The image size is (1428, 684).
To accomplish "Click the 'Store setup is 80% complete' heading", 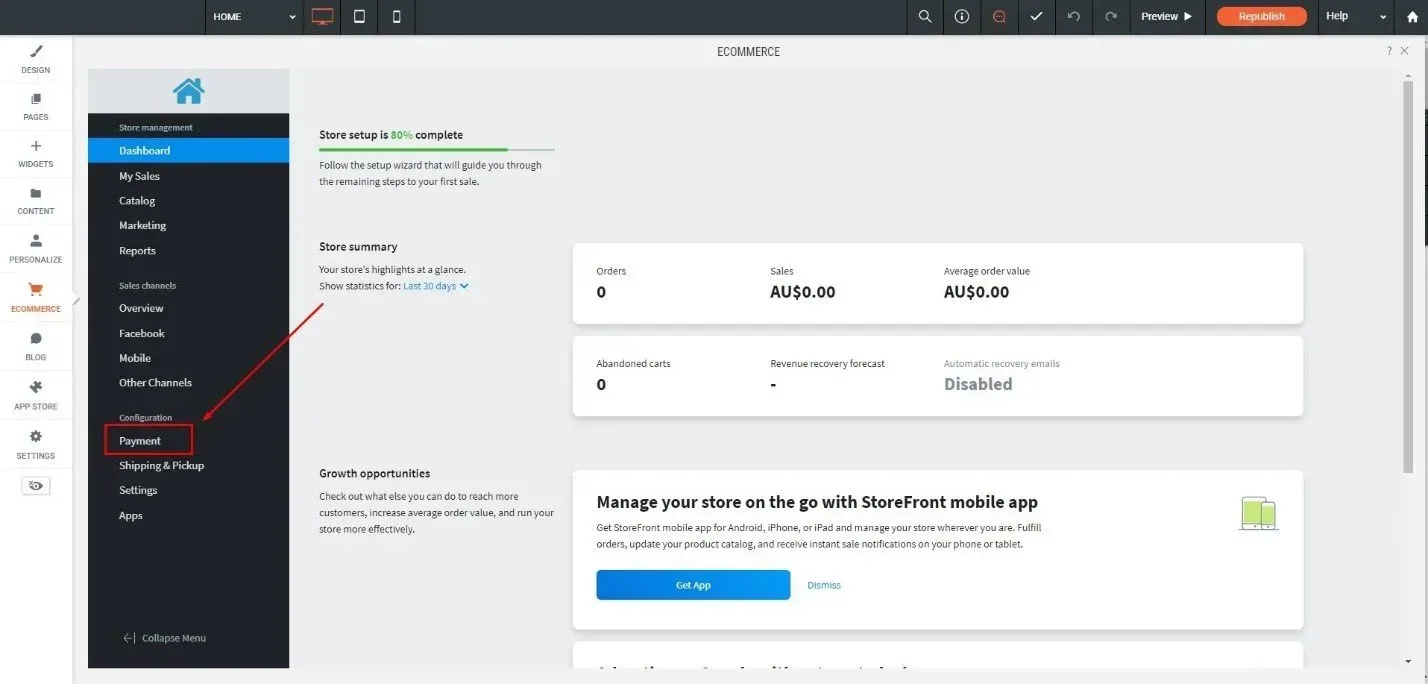I will coord(391,135).
